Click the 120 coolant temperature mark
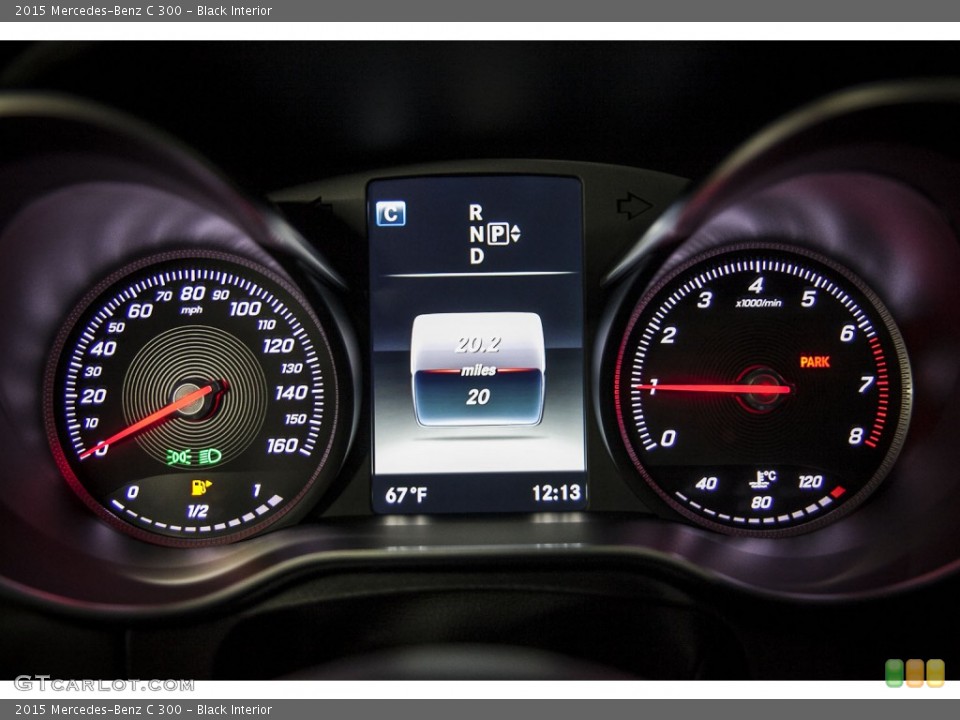The image size is (960, 720). (810, 482)
